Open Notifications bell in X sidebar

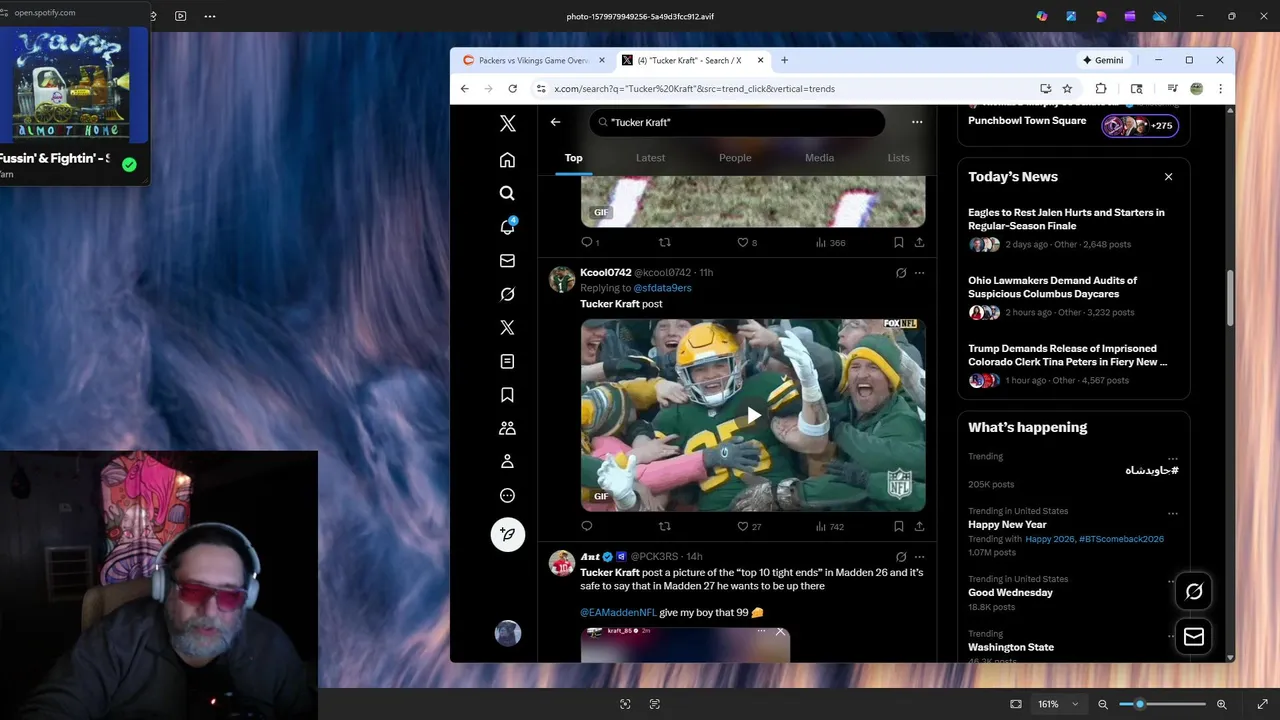(x=507, y=227)
